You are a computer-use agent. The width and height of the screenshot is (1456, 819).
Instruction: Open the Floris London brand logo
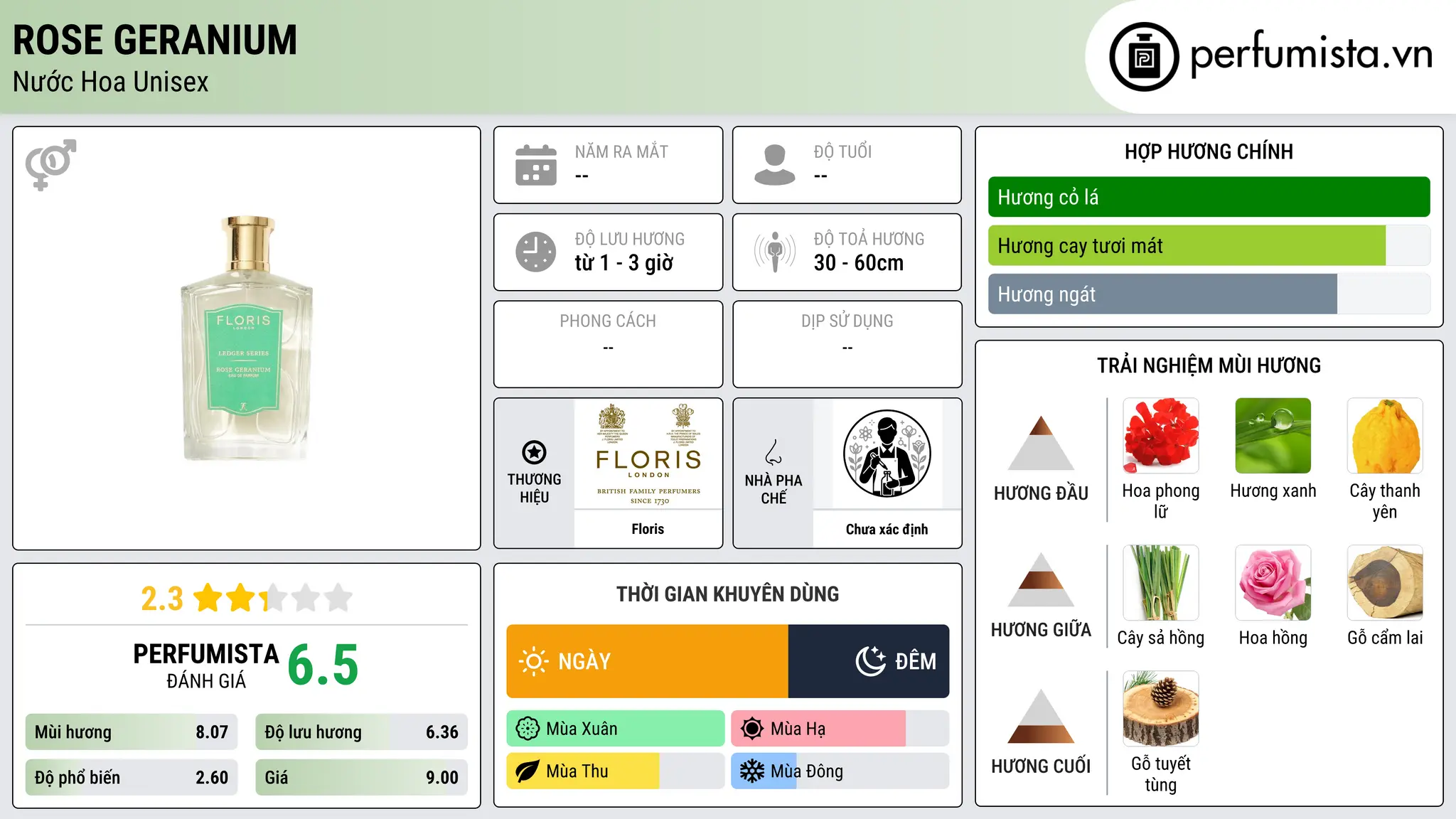[x=648, y=454]
